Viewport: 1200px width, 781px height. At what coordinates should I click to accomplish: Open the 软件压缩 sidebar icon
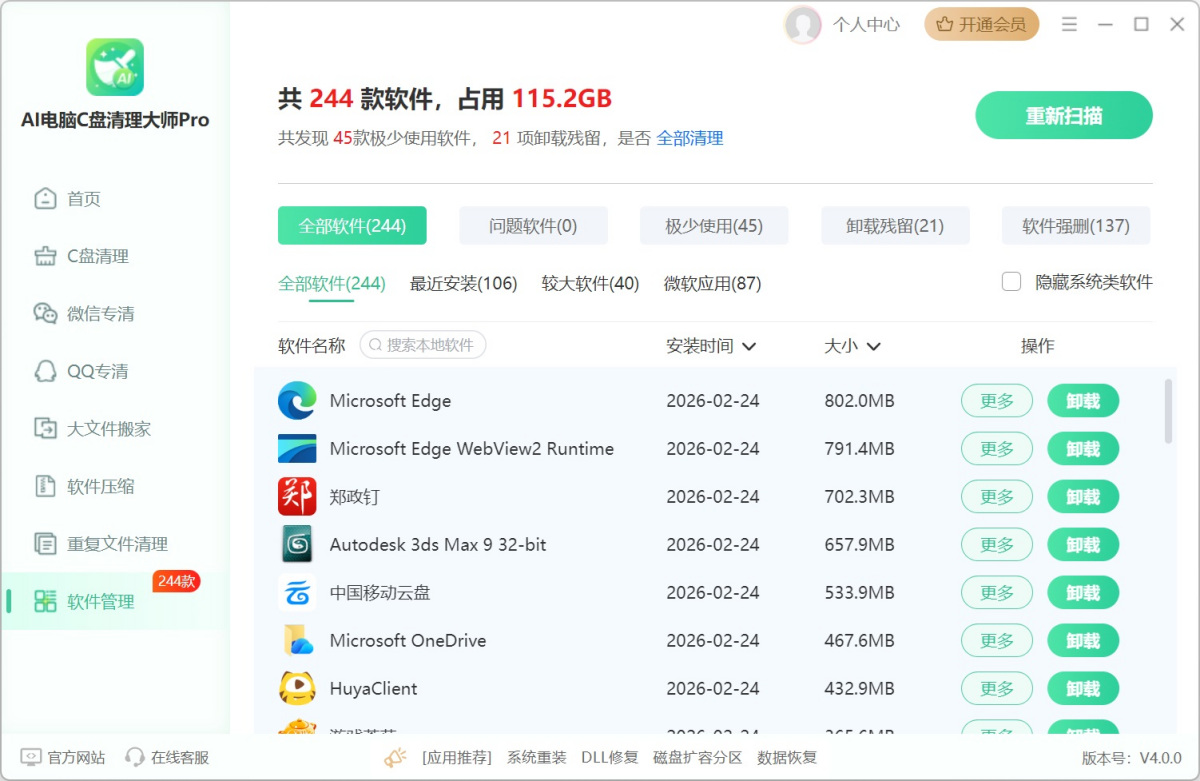[x=45, y=487]
